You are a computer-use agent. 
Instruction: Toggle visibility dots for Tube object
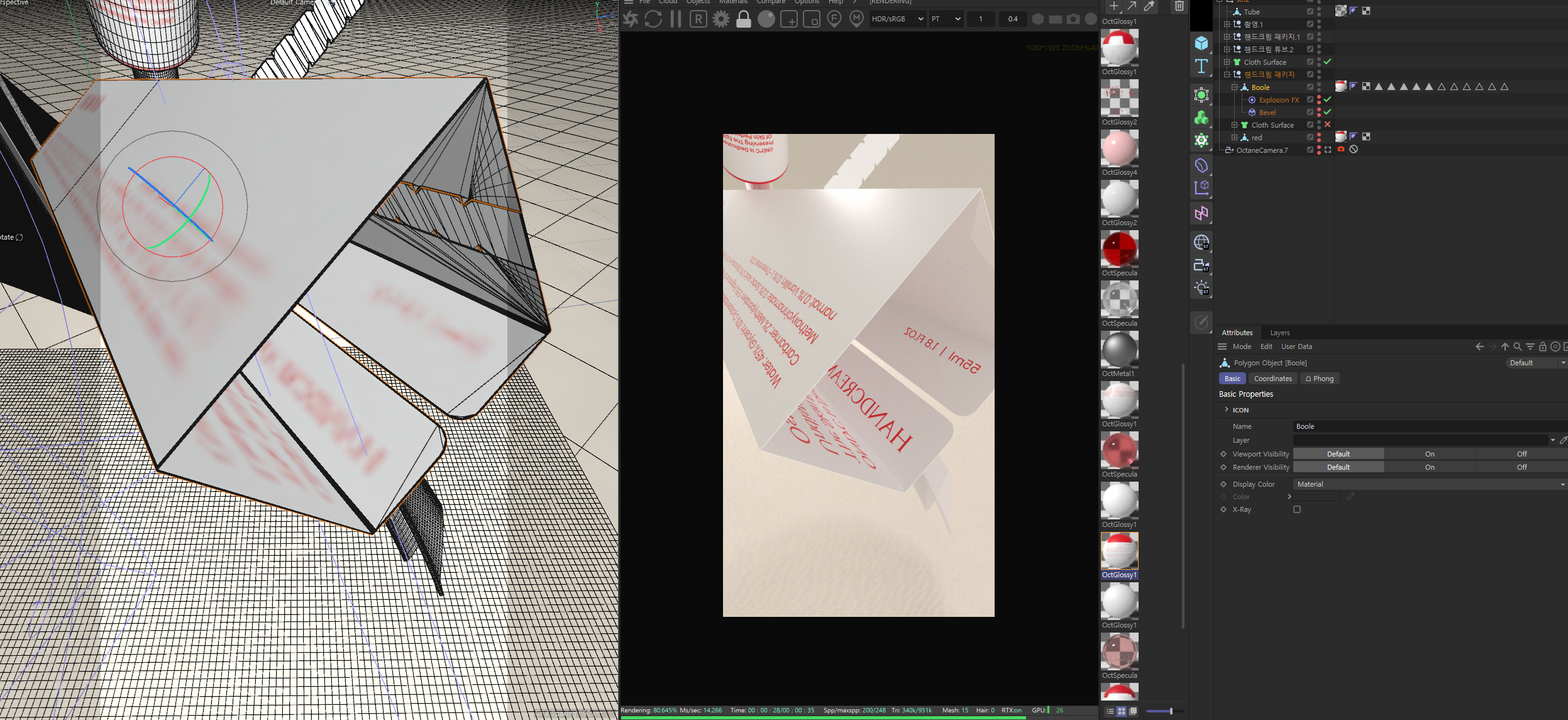point(1318,11)
